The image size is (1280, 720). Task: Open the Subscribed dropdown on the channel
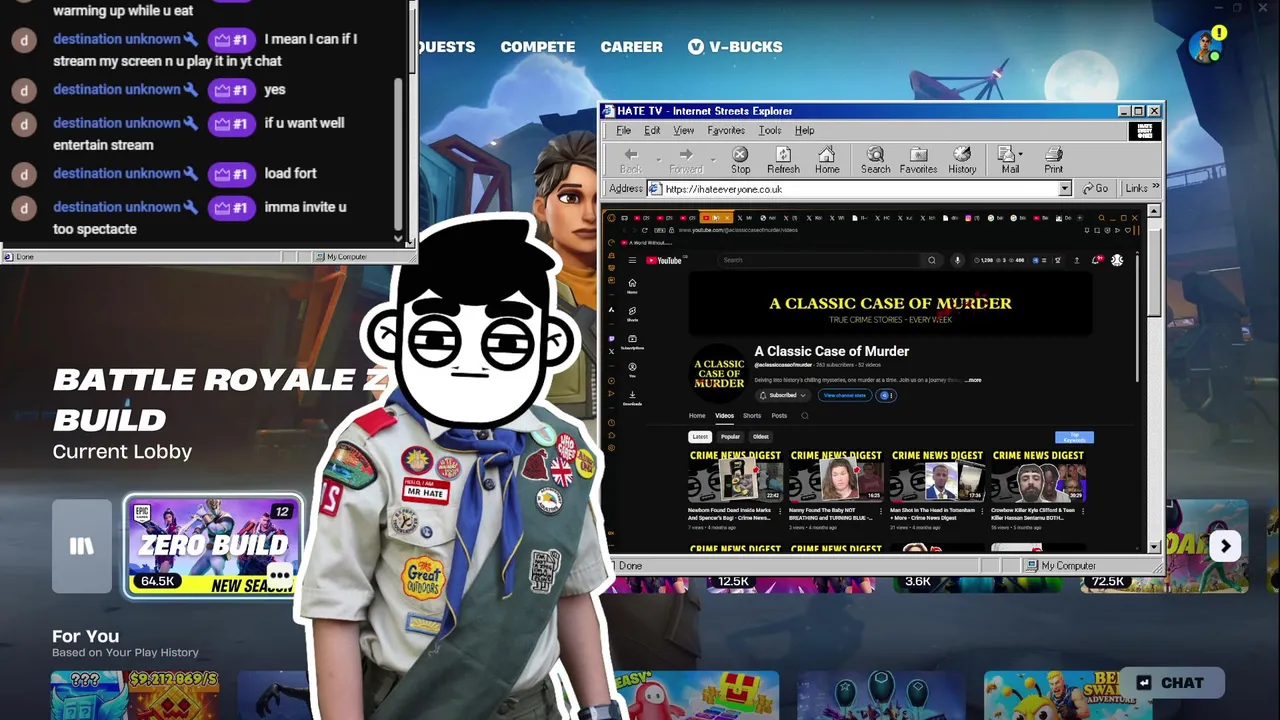(x=782, y=395)
